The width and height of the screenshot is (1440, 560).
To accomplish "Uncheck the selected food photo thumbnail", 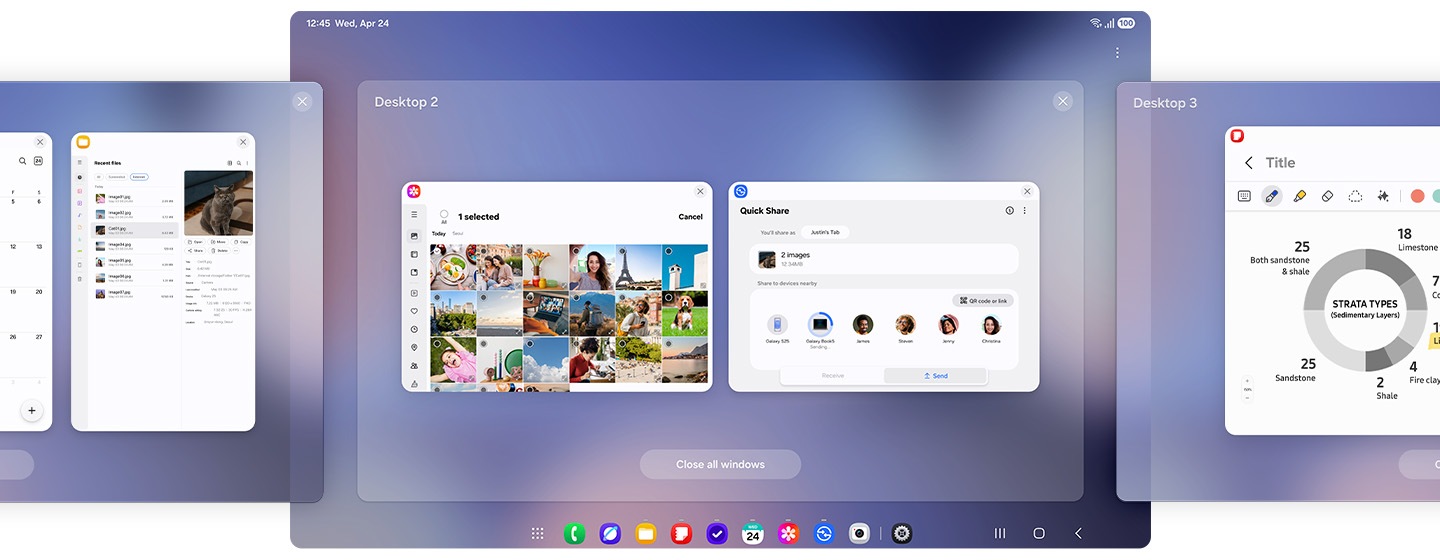I will 438,251.
